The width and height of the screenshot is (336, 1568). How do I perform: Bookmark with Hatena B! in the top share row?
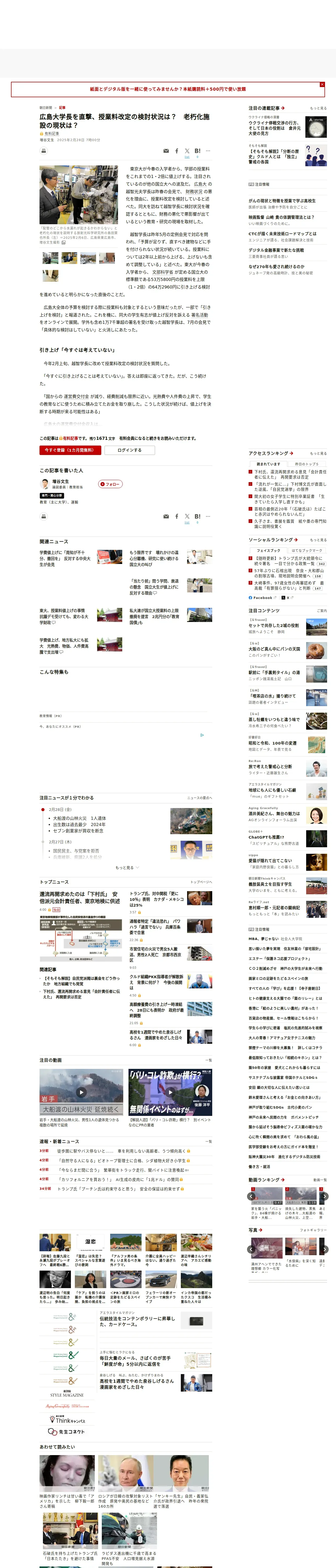pyautogui.click(x=198, y=151)
